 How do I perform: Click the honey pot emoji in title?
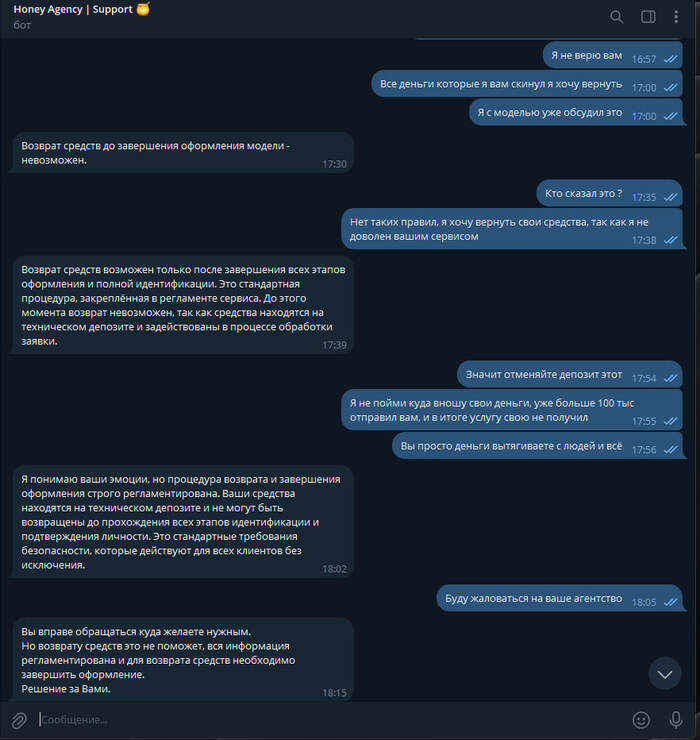pos(143,9)
